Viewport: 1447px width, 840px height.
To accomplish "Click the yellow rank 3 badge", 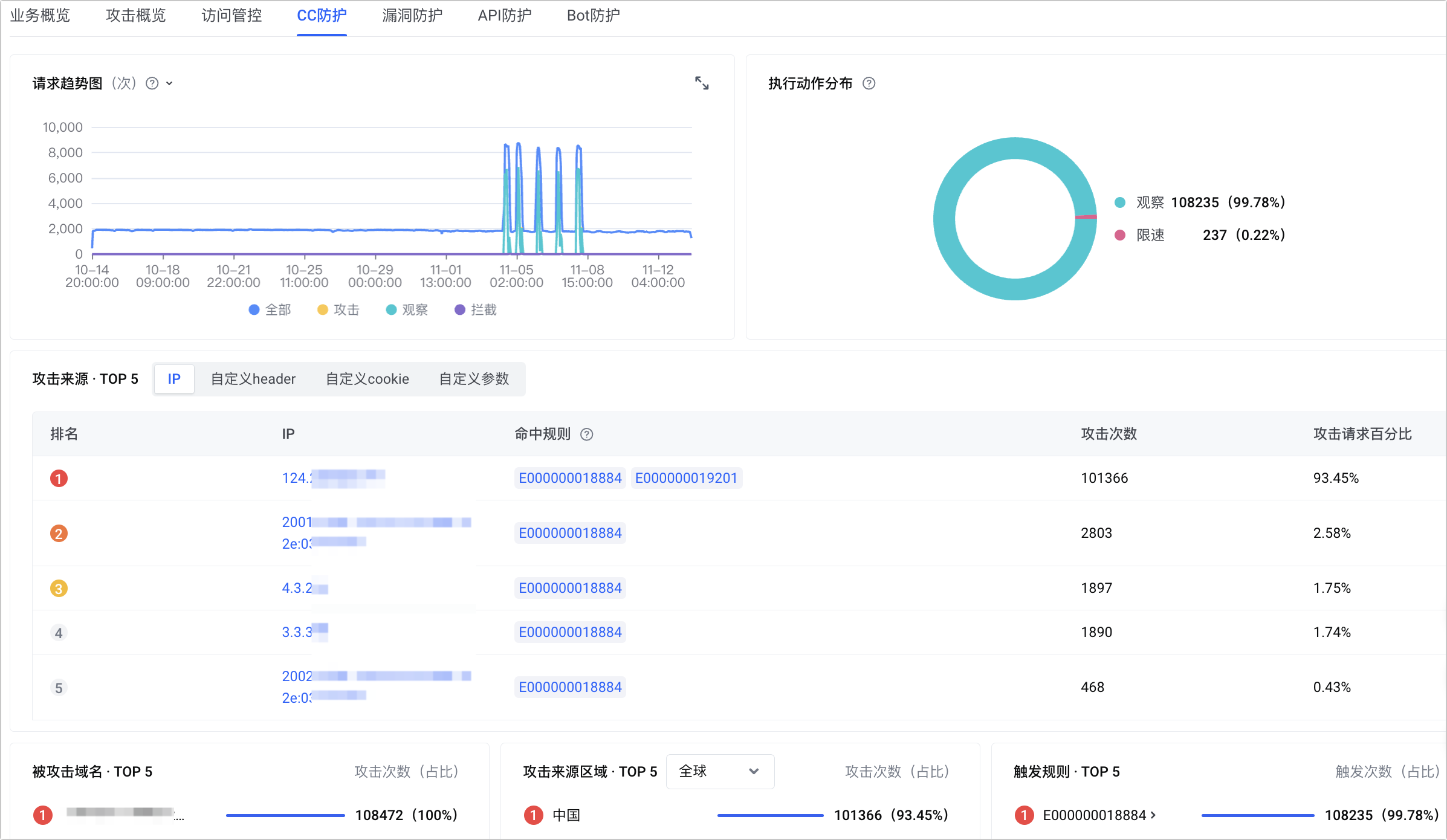I will (59, 589).
